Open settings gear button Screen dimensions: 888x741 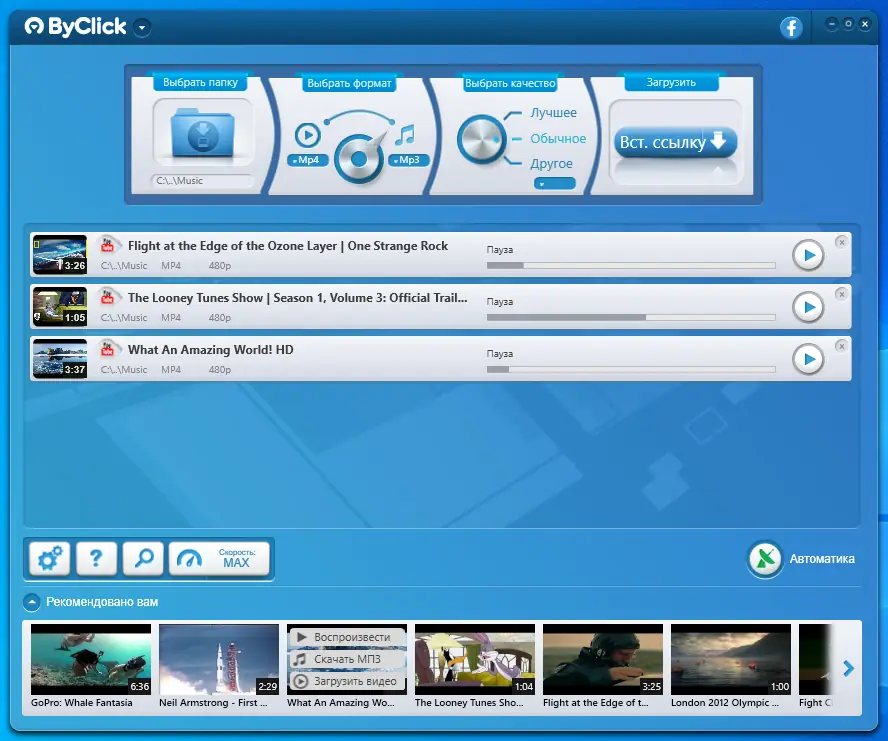click(x=49, y=559)
